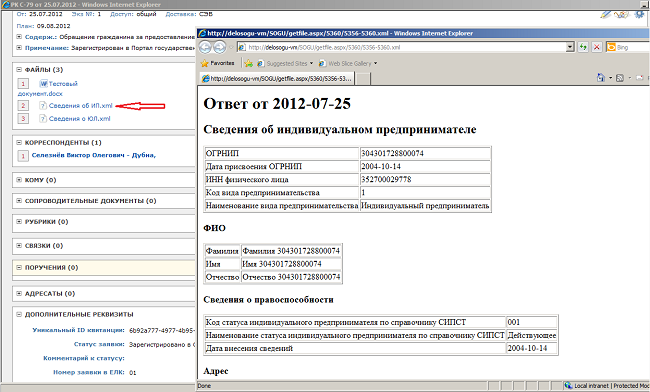Select the getfile.aspx browser tab
Viewport: 650px width, 392px height.
pos(276,78)
